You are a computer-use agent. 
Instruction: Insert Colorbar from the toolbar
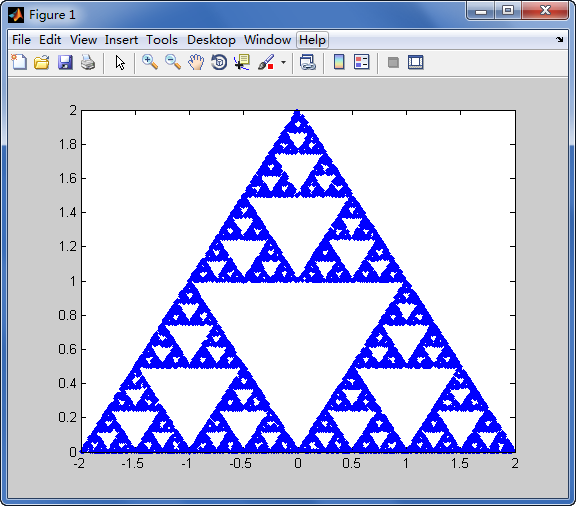click(339, 62)
